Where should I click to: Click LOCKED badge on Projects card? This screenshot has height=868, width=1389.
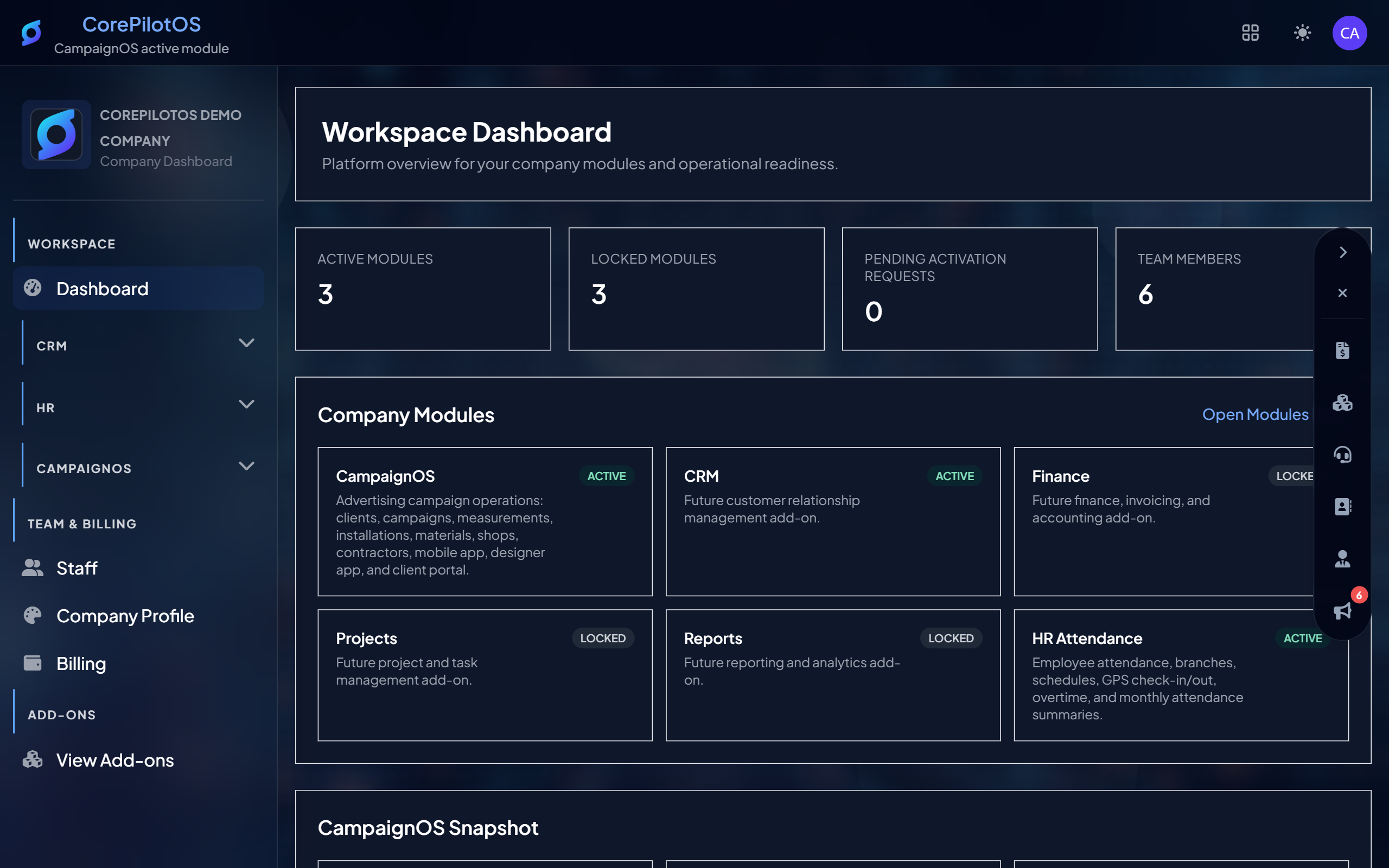(x=603, y=639)
